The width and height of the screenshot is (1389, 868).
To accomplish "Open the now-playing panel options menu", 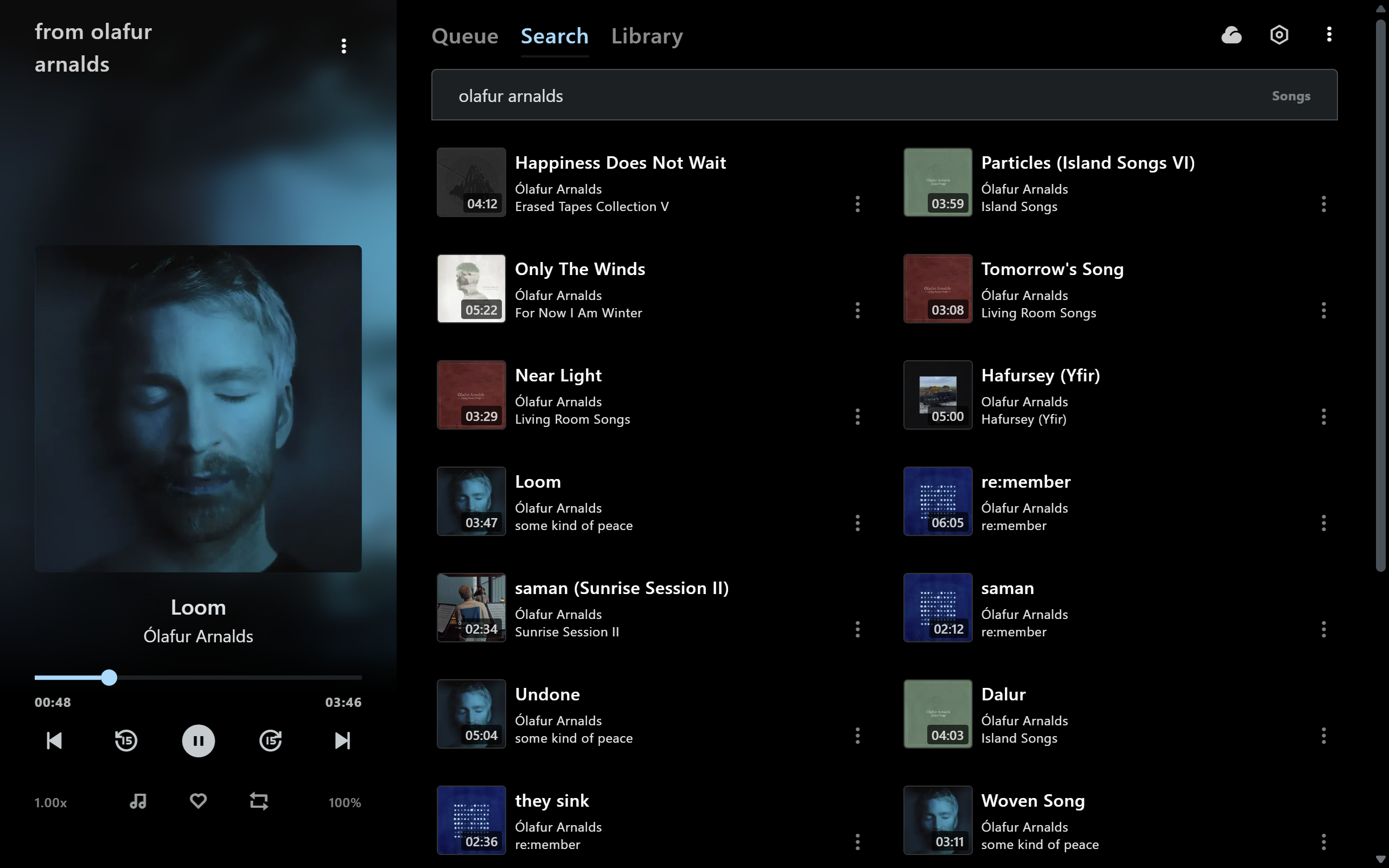I will point(344,46).
